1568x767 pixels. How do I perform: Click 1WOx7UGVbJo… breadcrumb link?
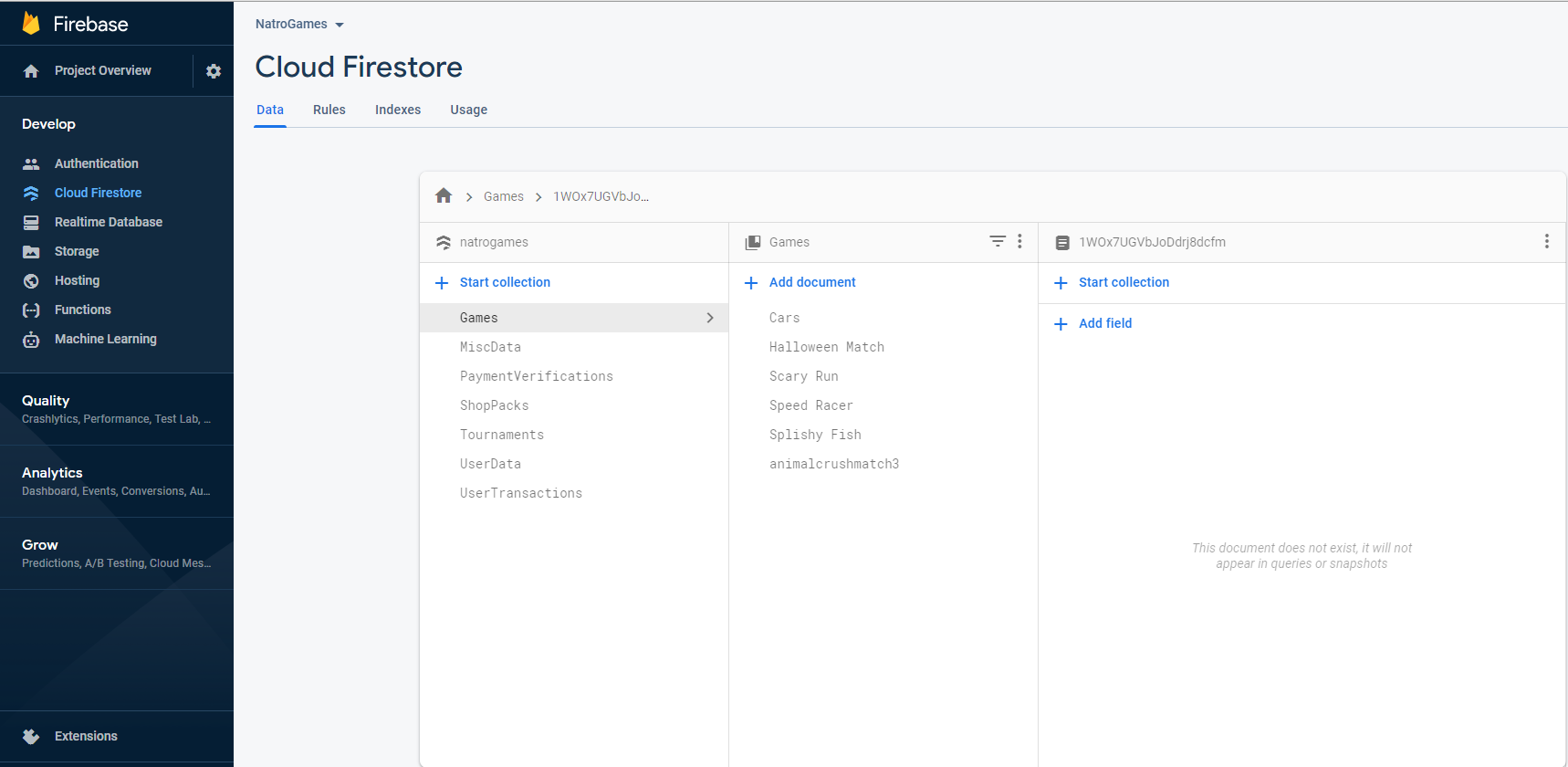[x=601, y=196]
